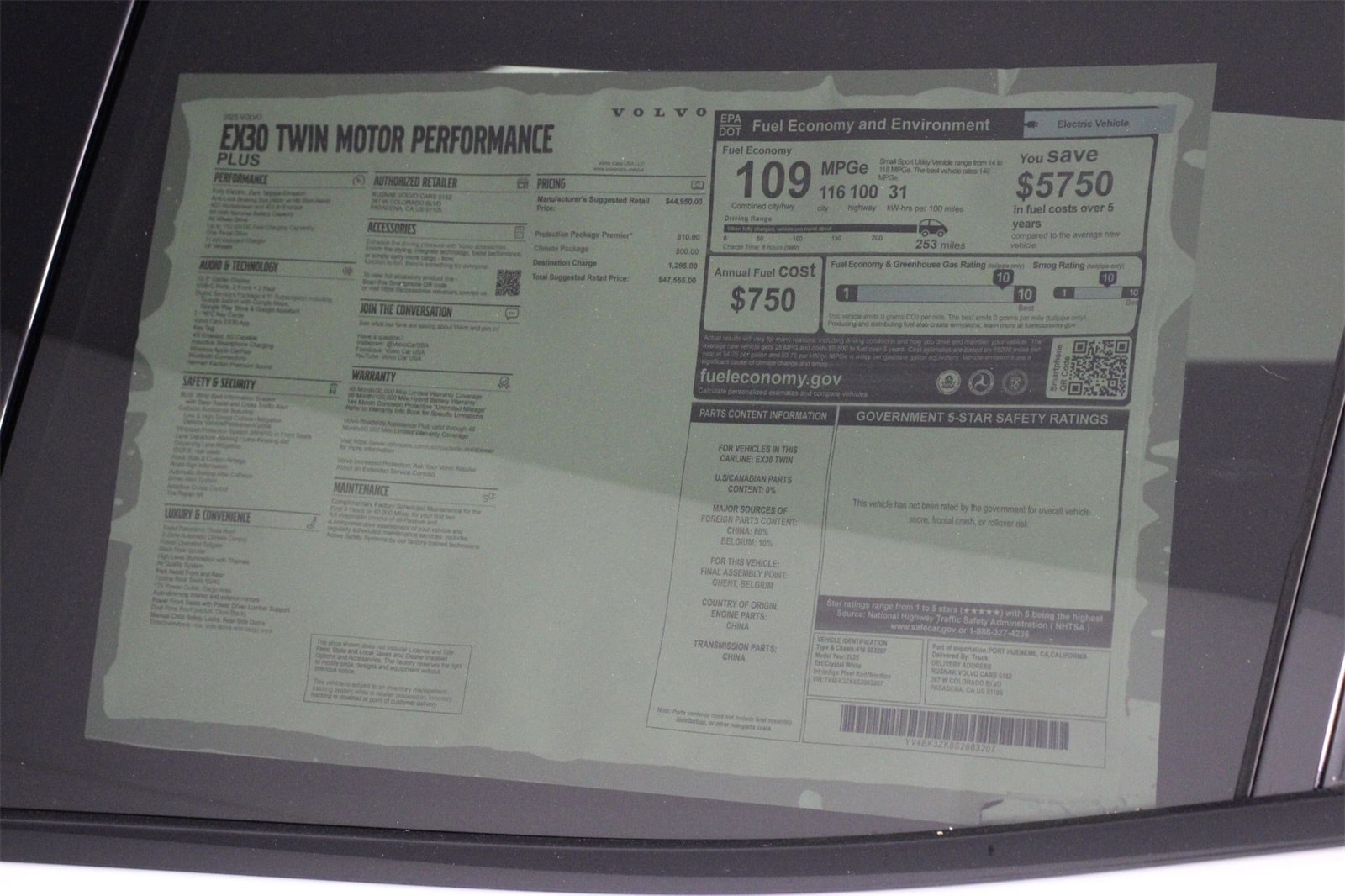Click the speedometer icon beside Performance heading
The height and width of the screenshot is (896, 1345).
pyautogui.click(x=359, y=180)
